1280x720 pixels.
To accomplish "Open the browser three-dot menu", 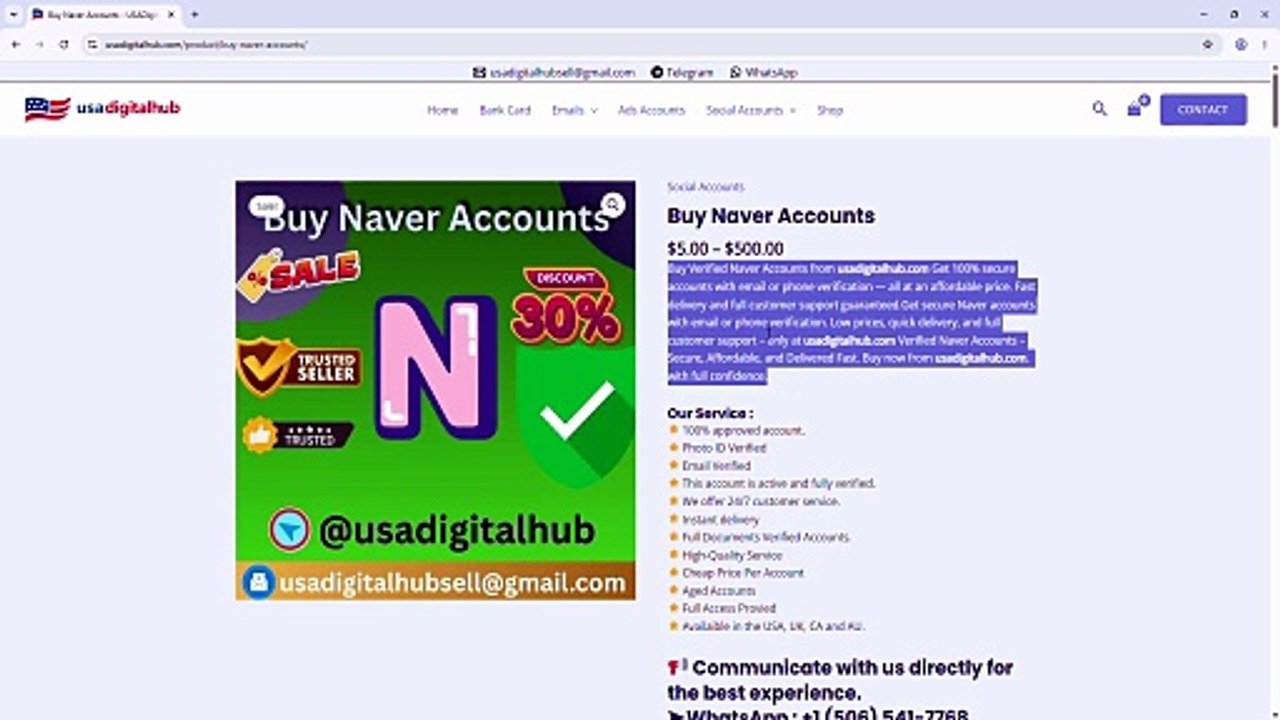I will (1266, 45).
